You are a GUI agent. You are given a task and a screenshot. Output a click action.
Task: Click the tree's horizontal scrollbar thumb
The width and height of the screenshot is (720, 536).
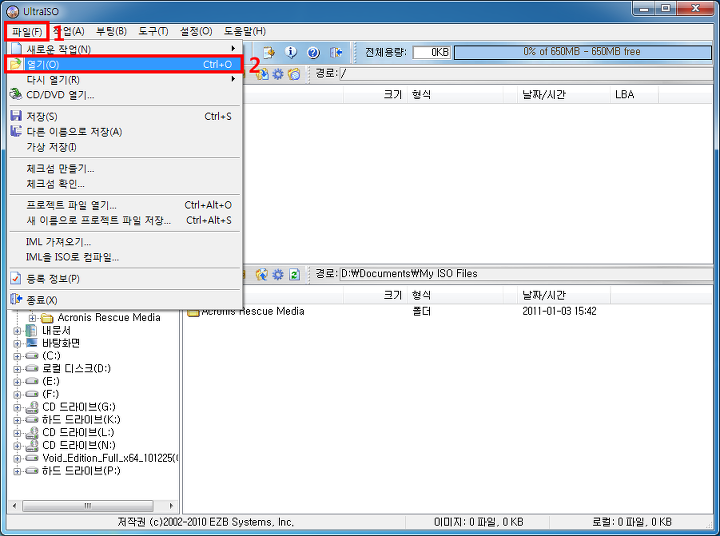88,506
